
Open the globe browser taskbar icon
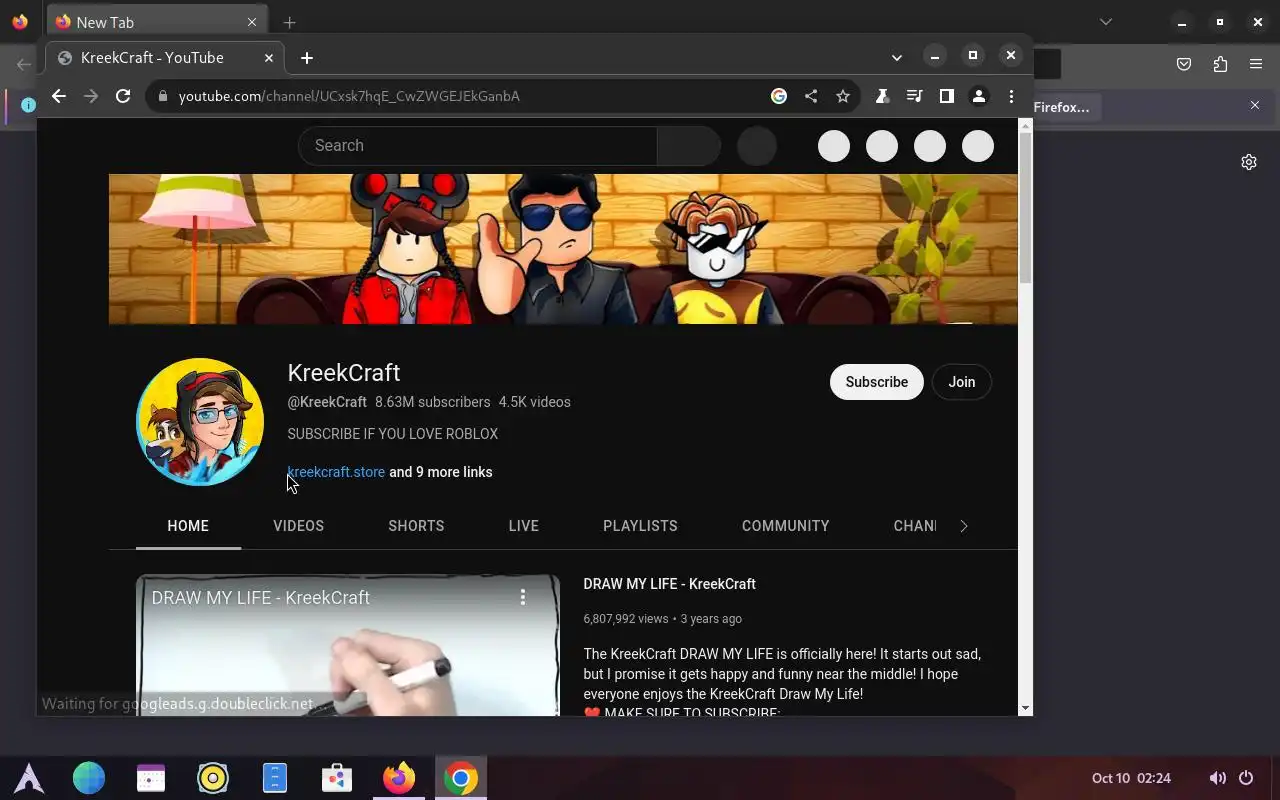[89, 778]
